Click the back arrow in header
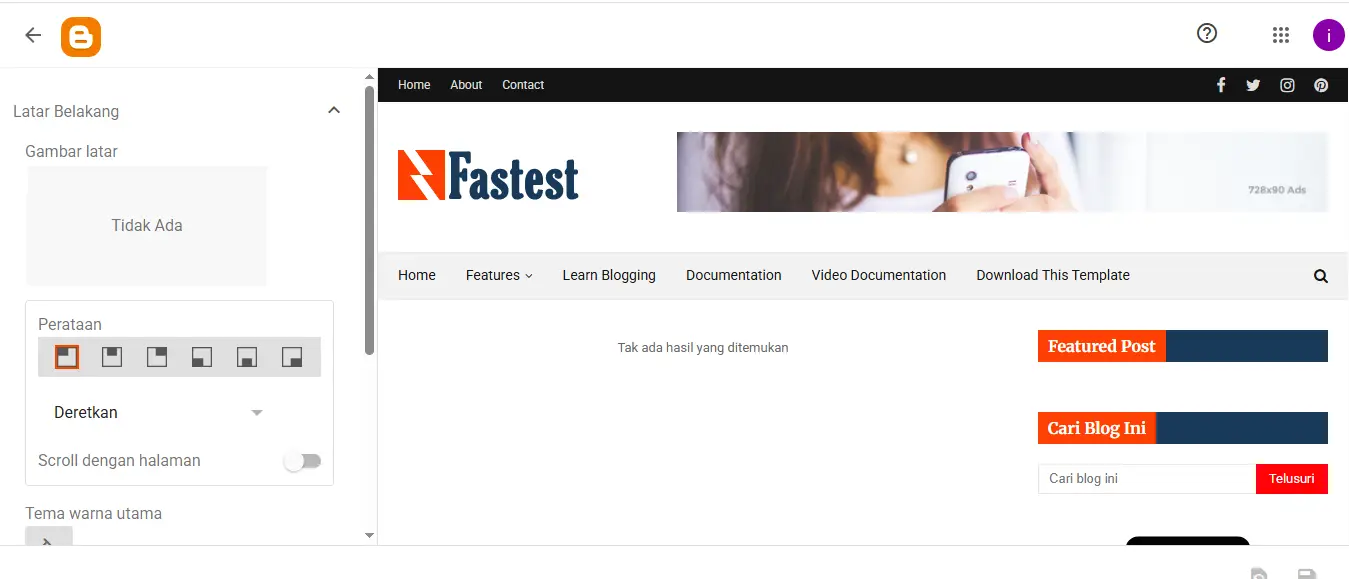 click(x=33, y=35)
